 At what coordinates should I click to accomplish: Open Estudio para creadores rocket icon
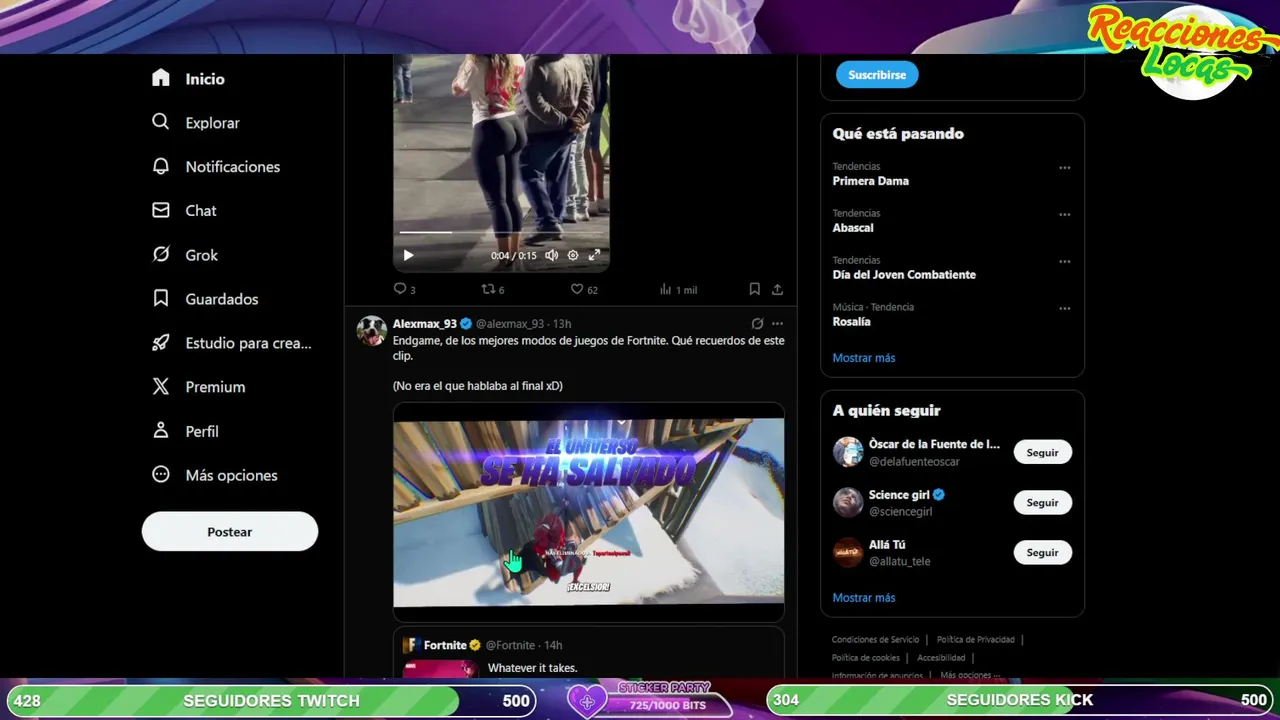161,342
